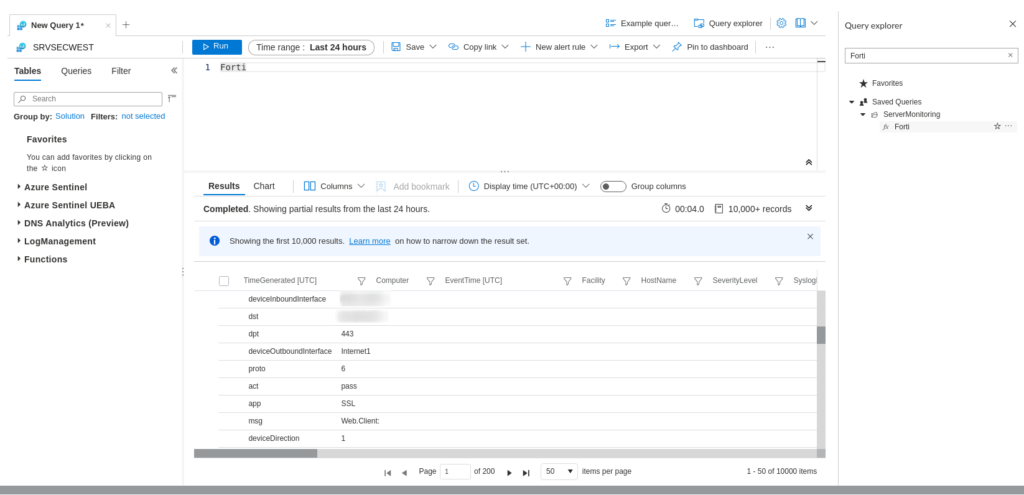Switch to the Queries tab
The width and height of the screenshot is (1024, 495).
pos(76,71)
